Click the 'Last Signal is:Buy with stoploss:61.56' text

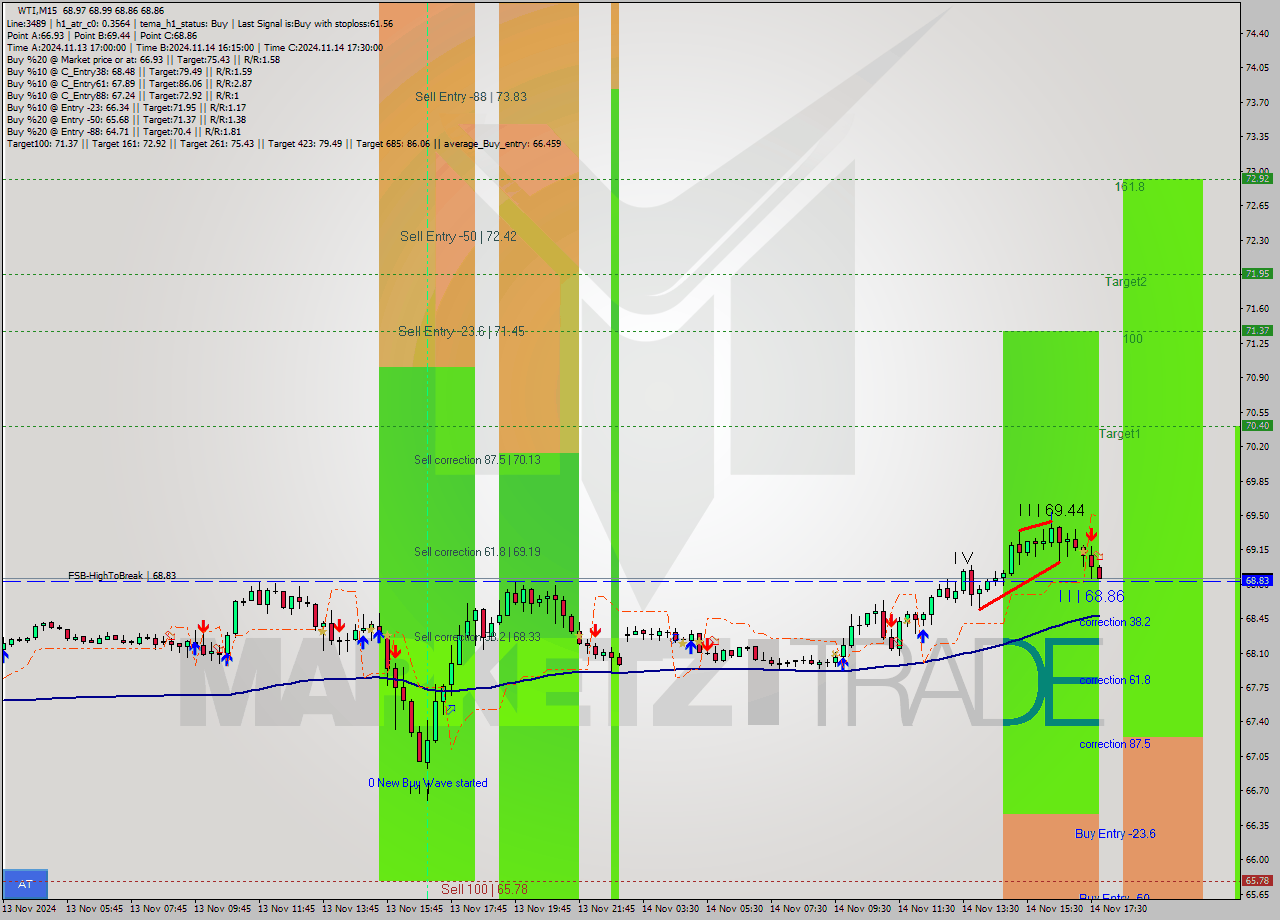[314, 23]
